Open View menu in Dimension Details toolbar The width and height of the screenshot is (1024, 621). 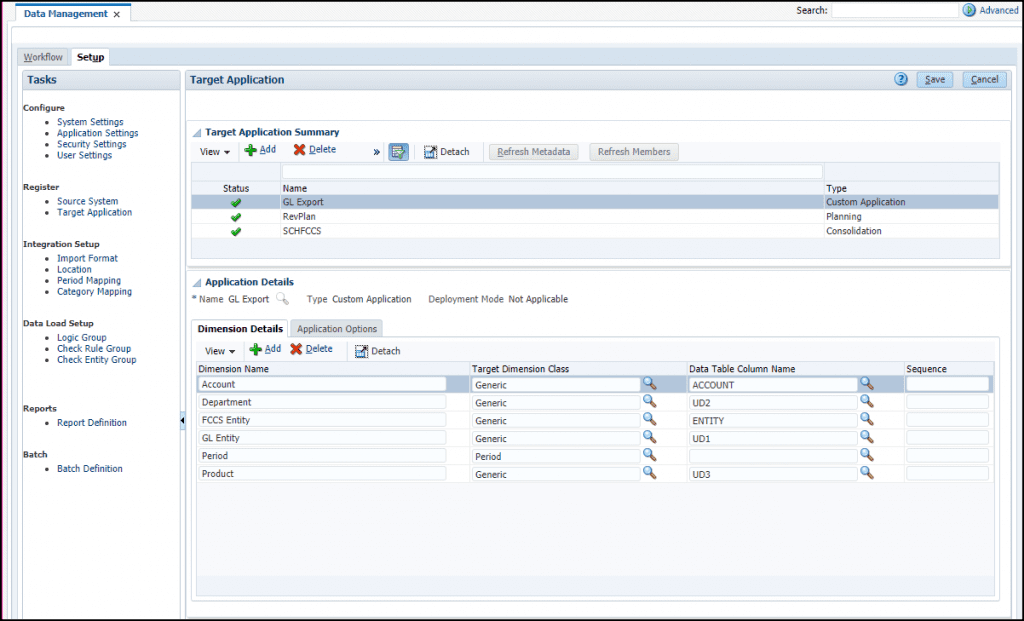[220, 351]
